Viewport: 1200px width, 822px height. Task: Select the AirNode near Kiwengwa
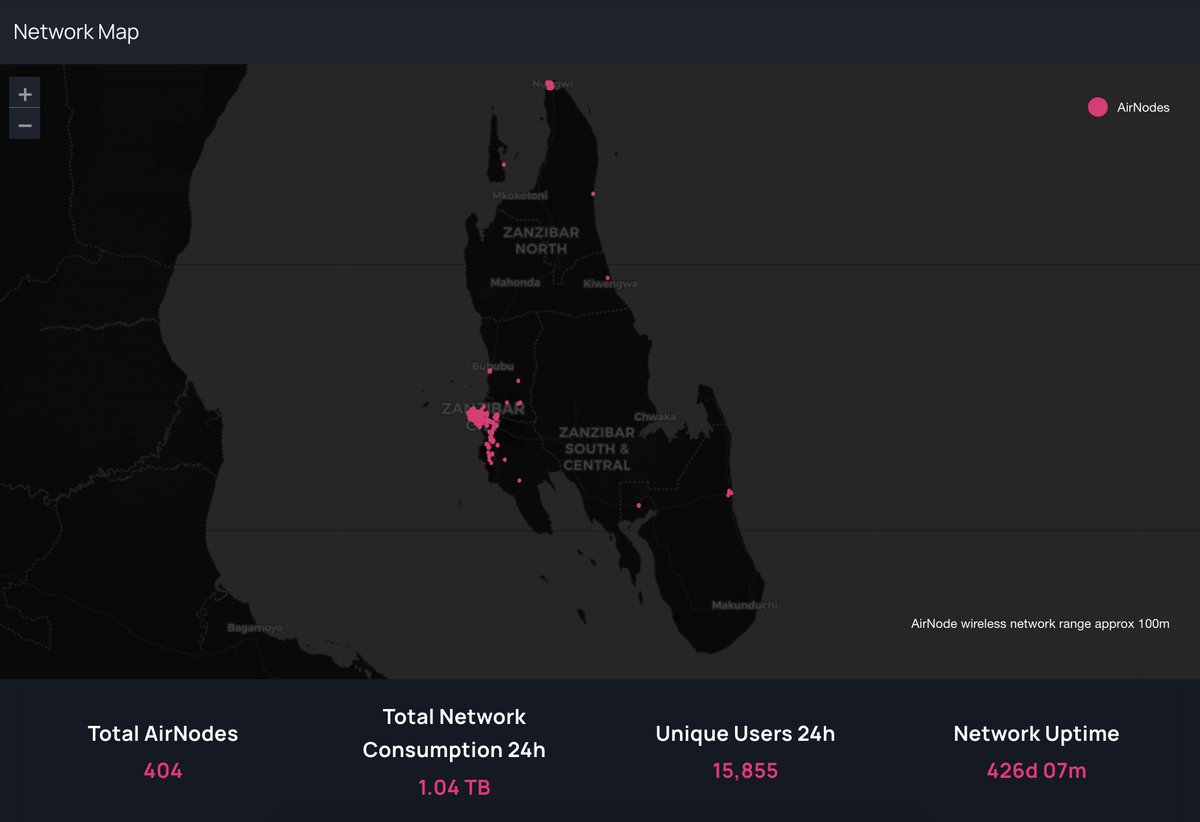coord(607,278)
